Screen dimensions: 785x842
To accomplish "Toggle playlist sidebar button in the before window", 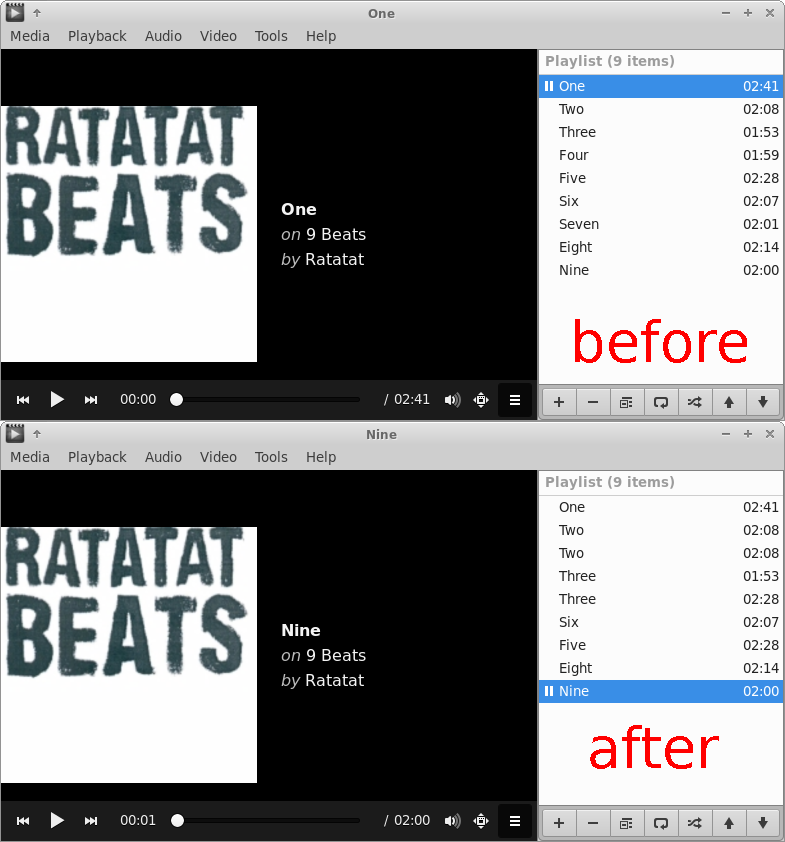I will pos(514,400).
